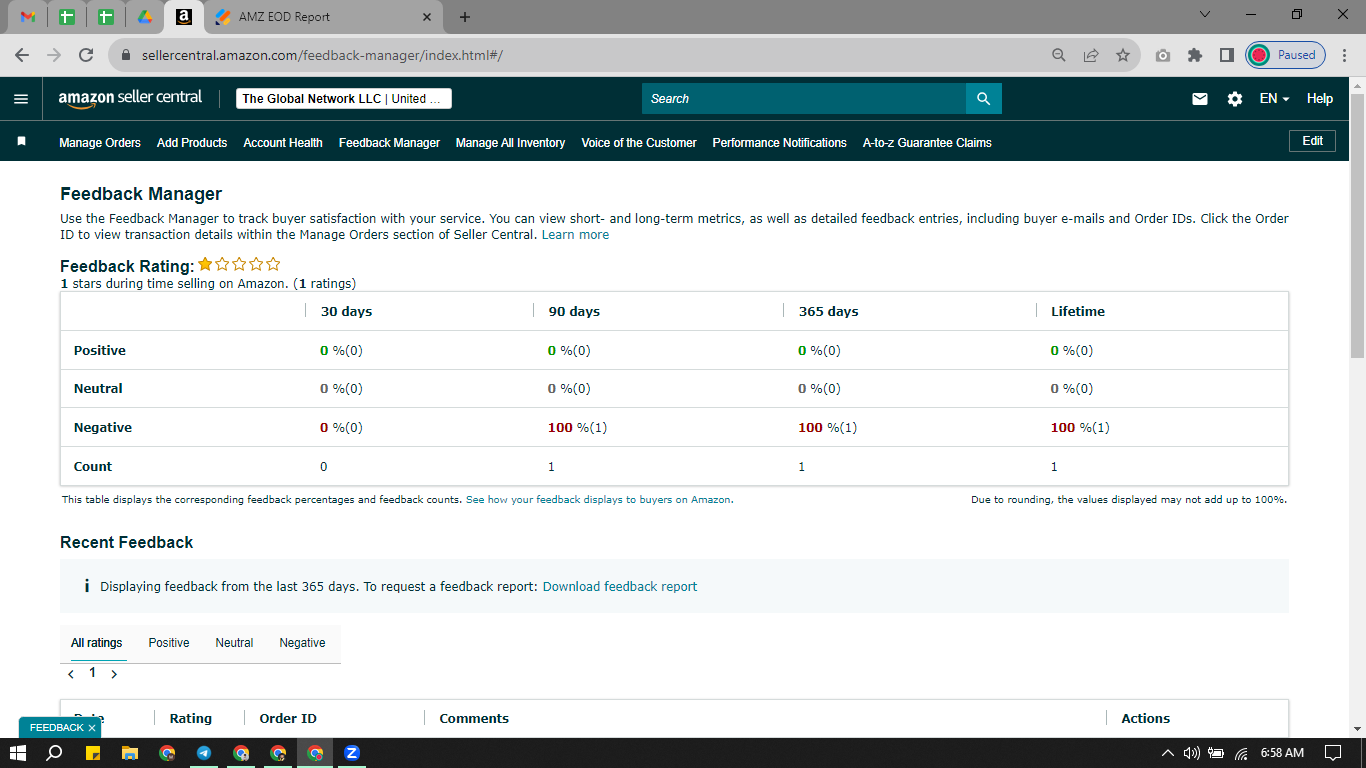Click the bookmark icon beside Manage Orders
This screenshot has width=1366, height=768.
click(x=21, y=142)
